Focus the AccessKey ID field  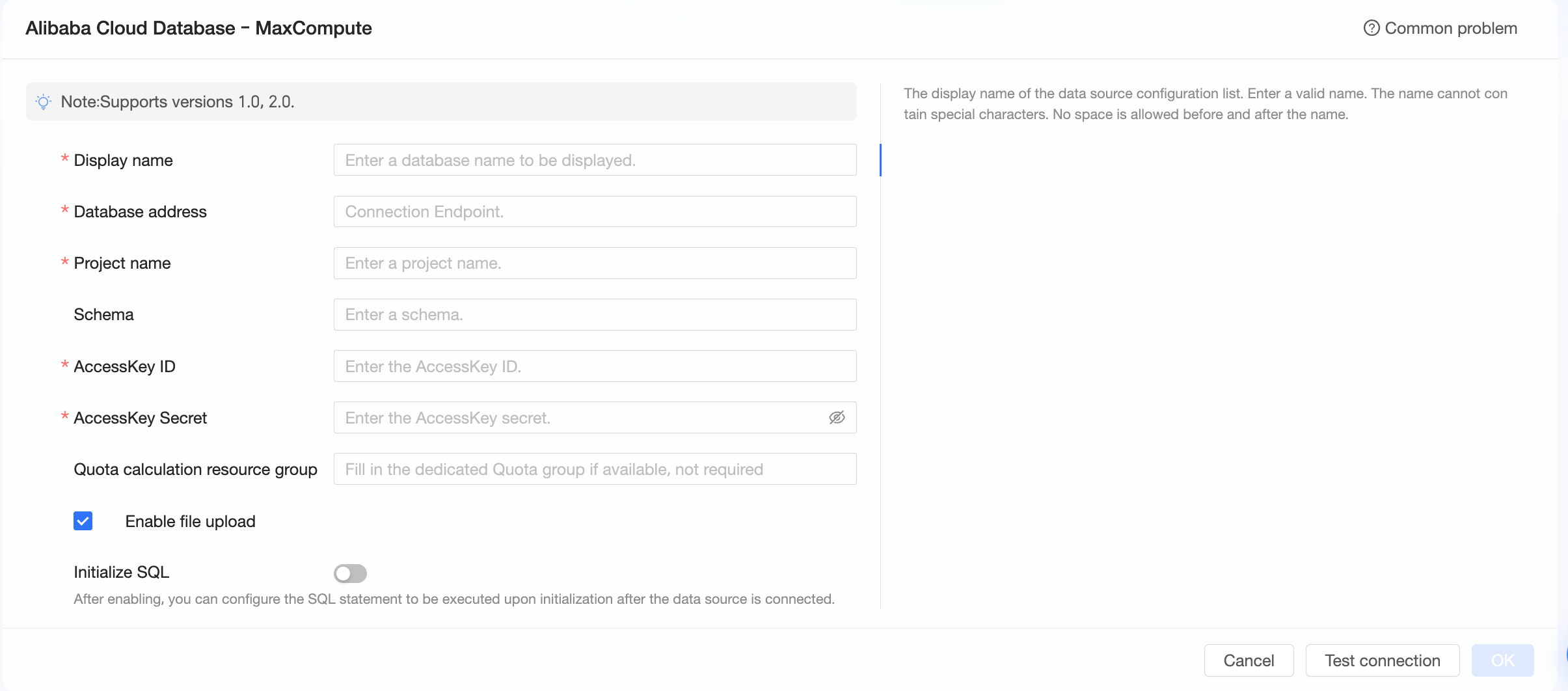pyautogui.click(x=595, y=366)
